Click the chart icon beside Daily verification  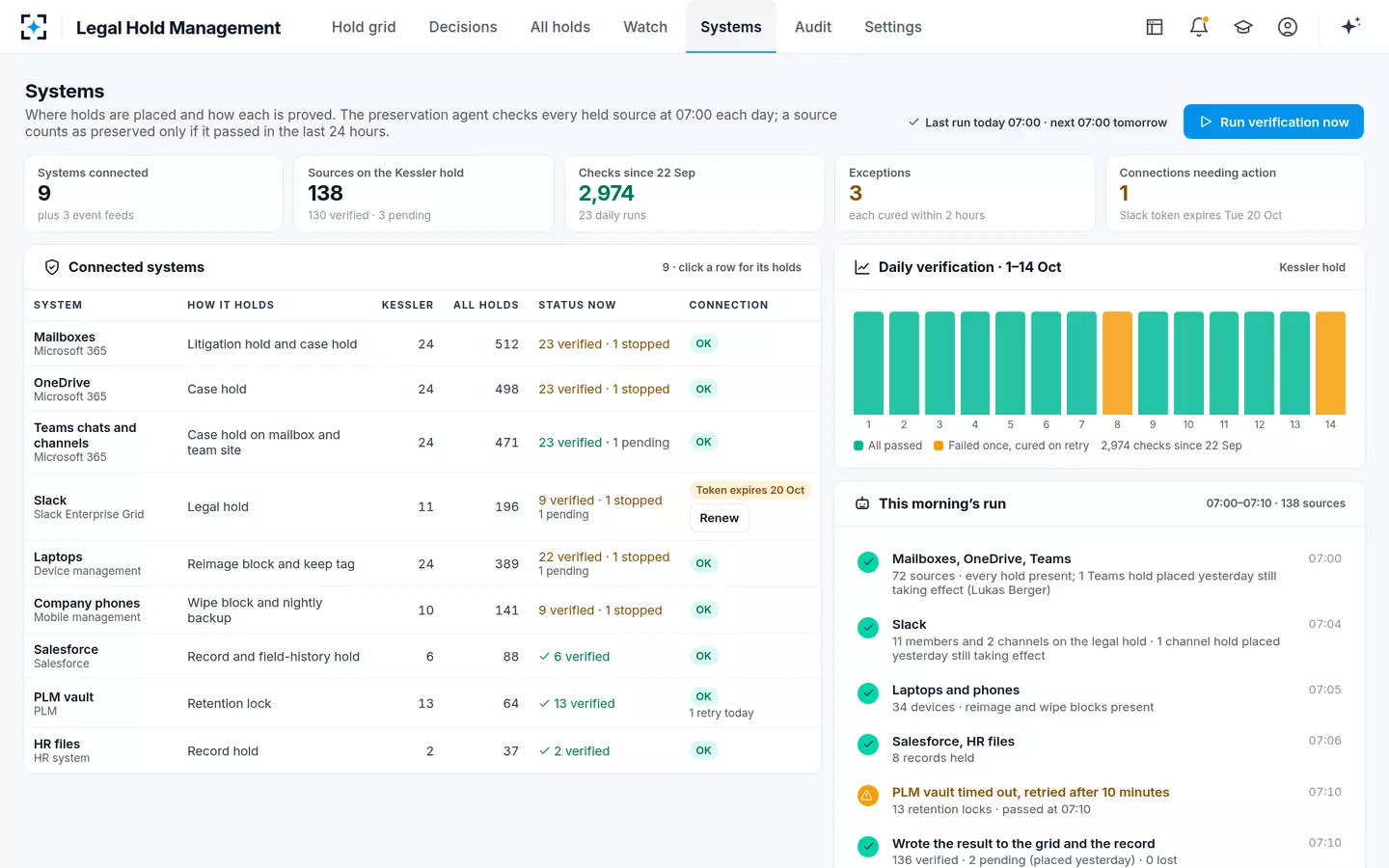(x=862, y=267)
